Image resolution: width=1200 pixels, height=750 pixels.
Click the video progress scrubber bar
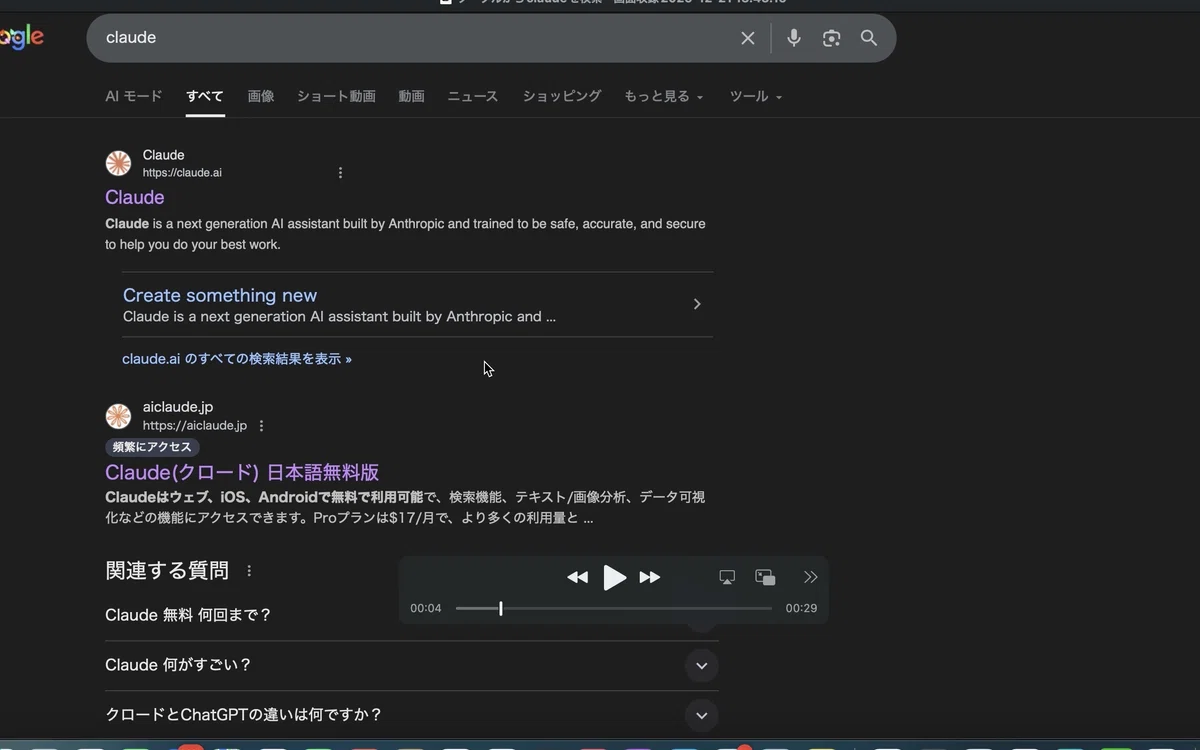click(x=614, y=608)
